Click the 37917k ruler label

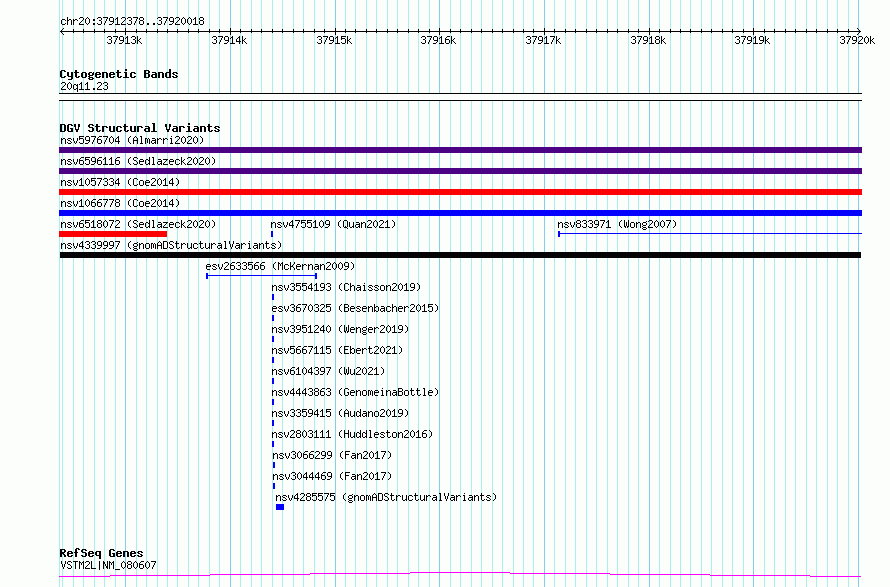pos(543,40)
